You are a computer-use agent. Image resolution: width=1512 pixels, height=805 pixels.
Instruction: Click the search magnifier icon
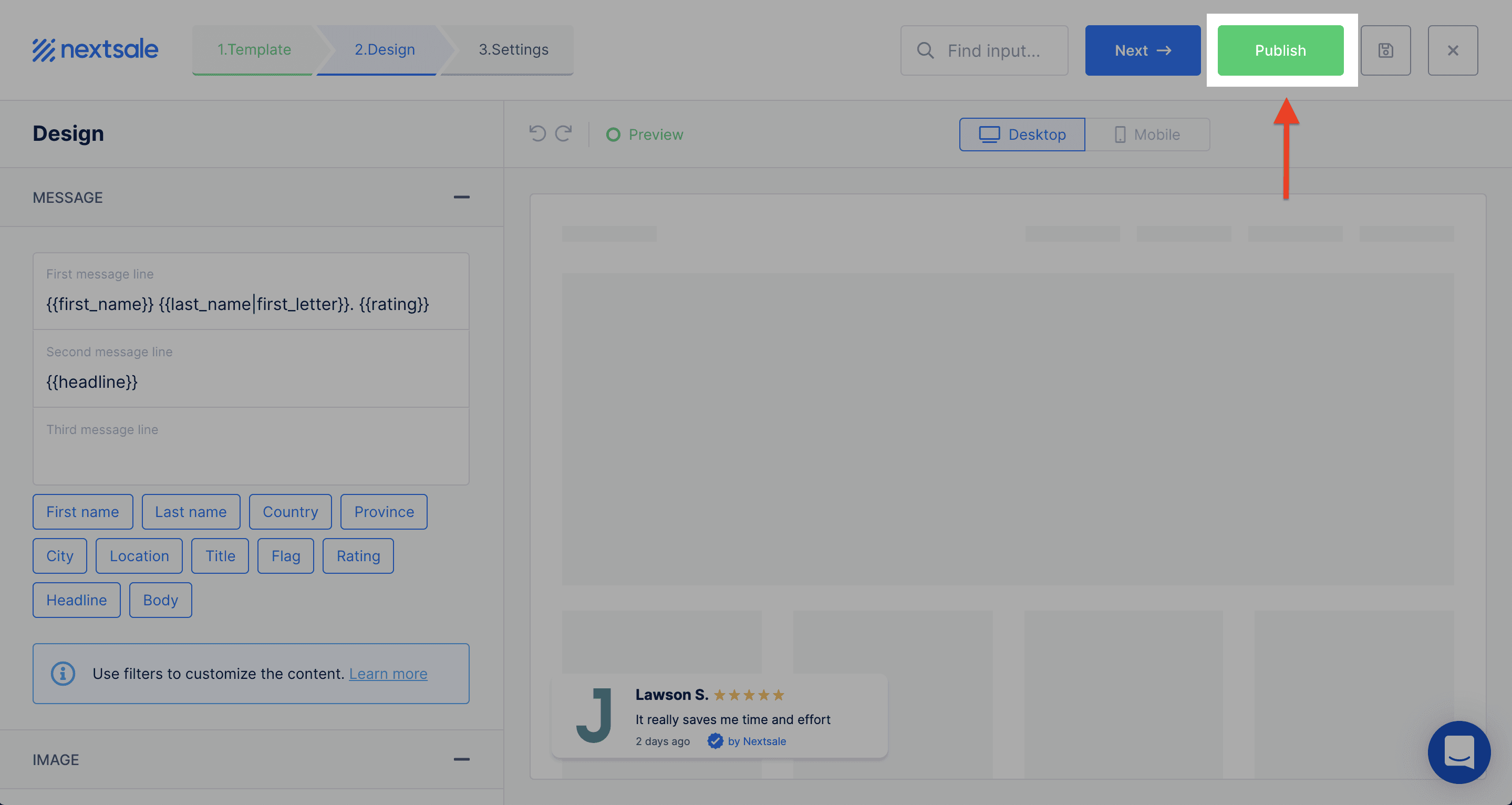(926, 50)
